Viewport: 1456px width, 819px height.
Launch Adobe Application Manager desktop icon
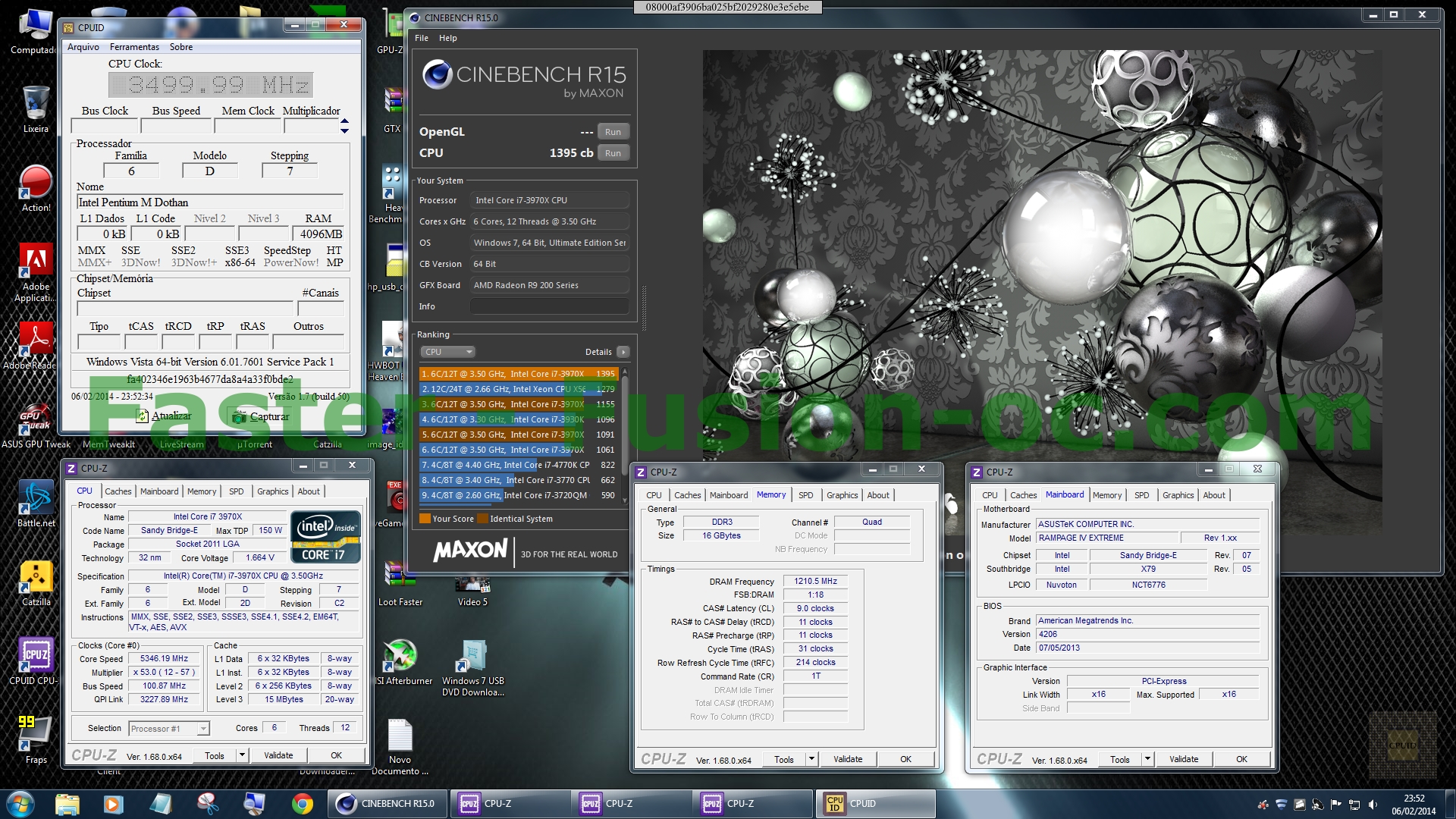point(36,273)
